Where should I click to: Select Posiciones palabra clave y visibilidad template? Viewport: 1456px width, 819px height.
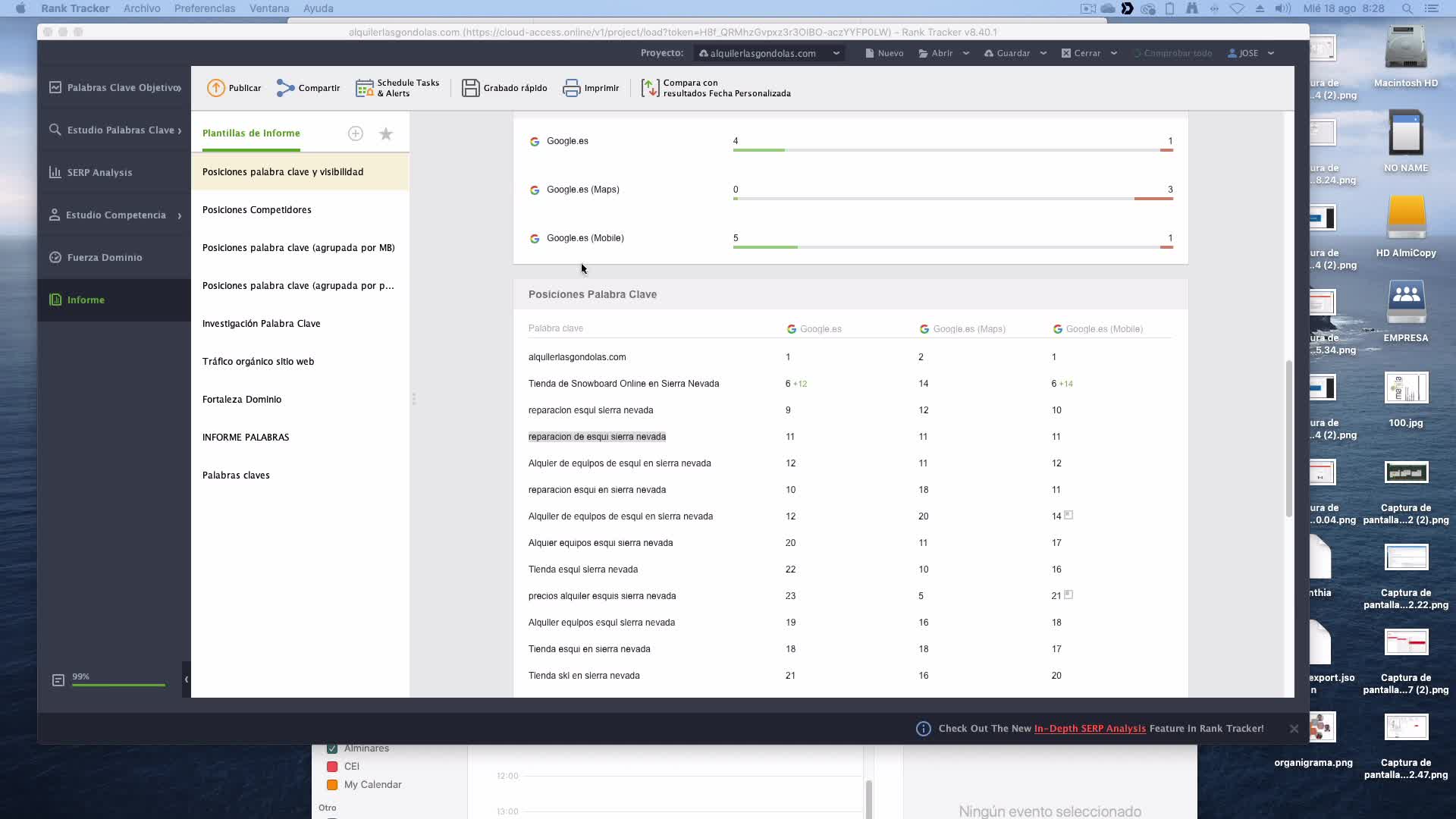pyautogui.click(x=300, y=172)
